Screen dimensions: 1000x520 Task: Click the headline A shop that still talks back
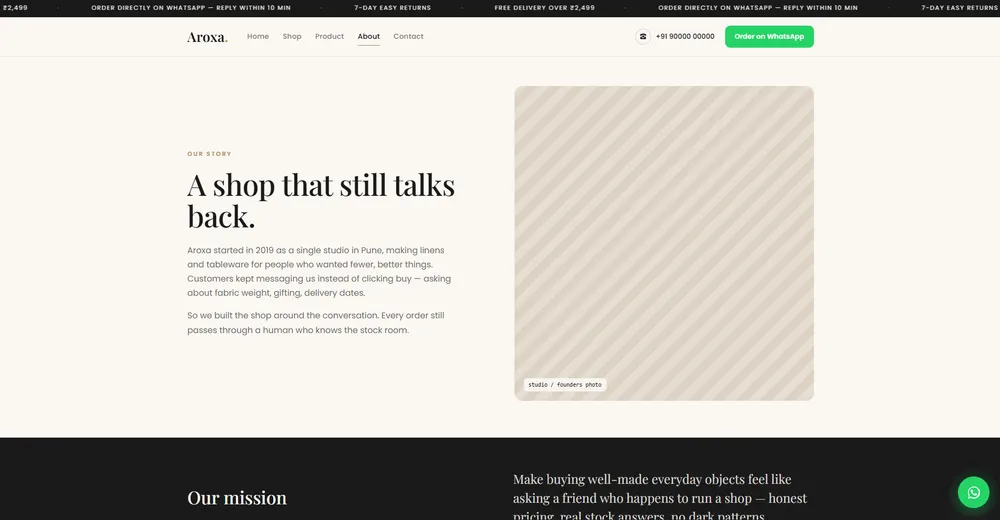321,200
